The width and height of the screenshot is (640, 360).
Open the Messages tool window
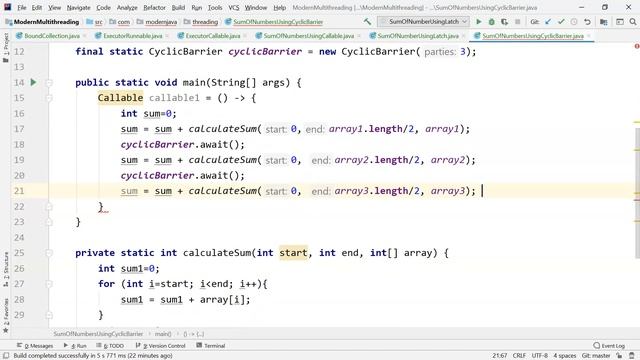pyautogui.click(x=35, y=346)
